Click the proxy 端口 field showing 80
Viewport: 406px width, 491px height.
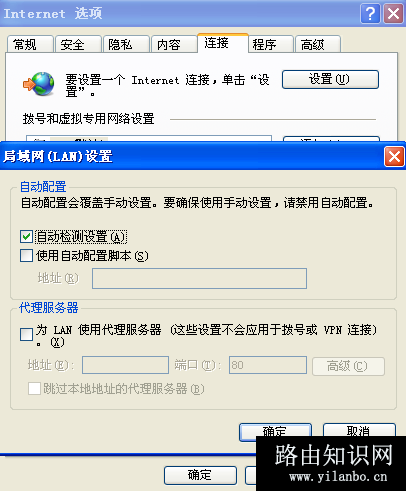268,365
